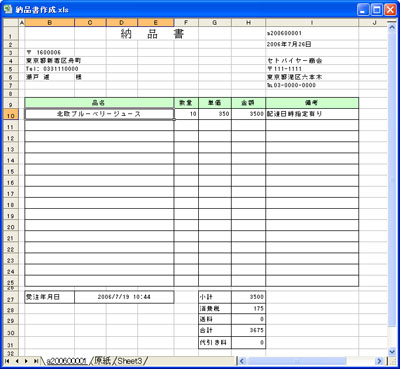Go to last sheet tab navigation arrow
Screen dimensions: 400x369
(x=36, y=361)
